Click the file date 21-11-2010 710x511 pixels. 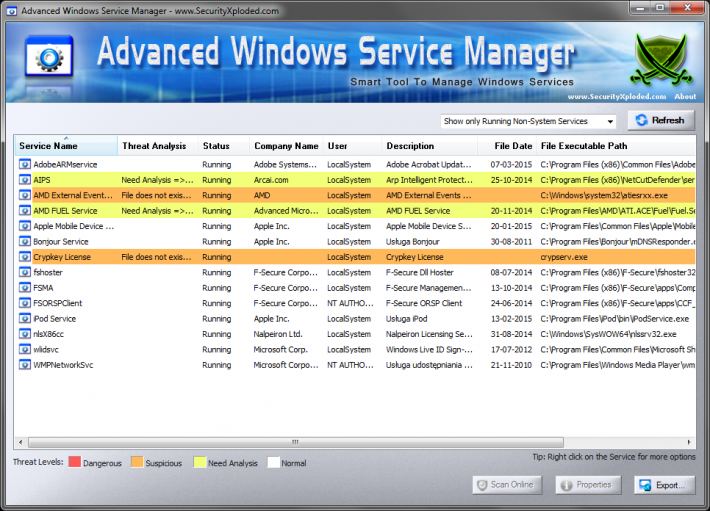tap(511, 365)
